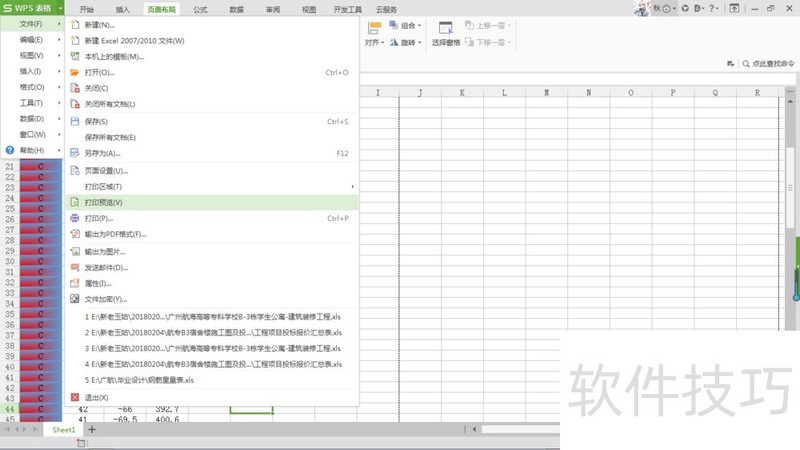This screenshot has height=450, width=800.
Task: Open the View (视图(V)) side menu
Action: click(32, 55)
